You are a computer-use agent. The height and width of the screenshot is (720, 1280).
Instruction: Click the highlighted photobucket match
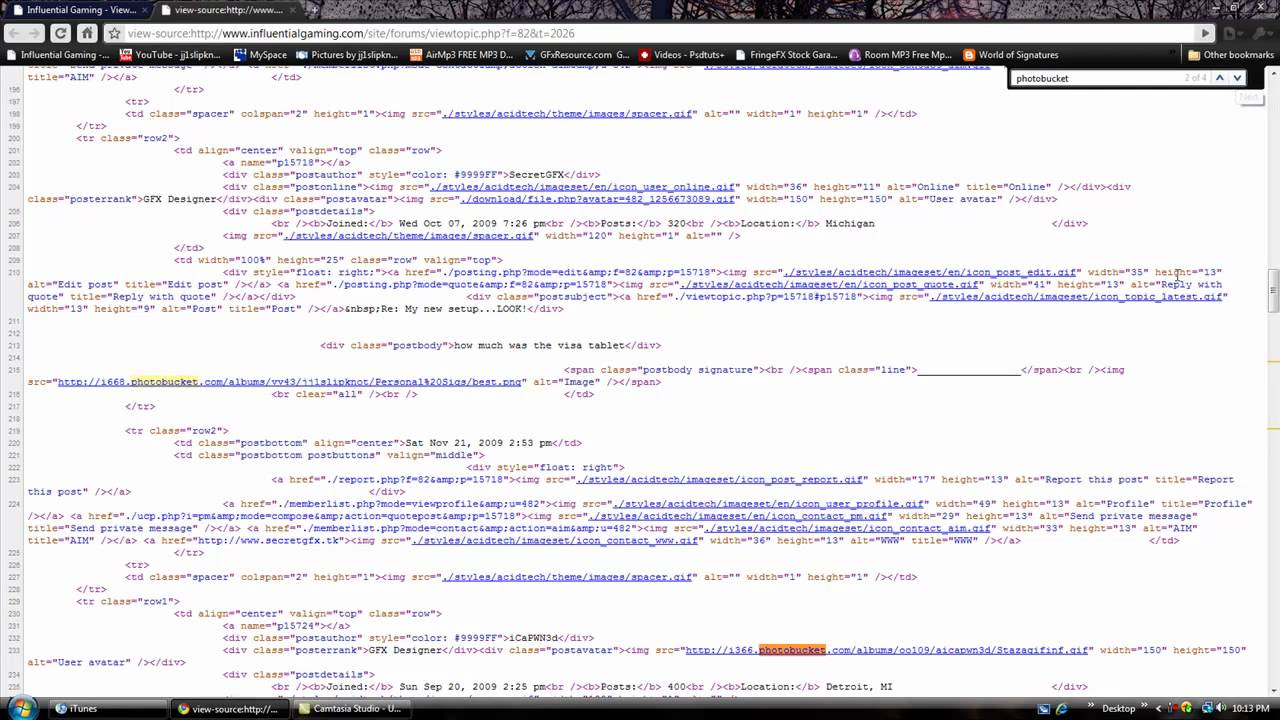[792, 650]
